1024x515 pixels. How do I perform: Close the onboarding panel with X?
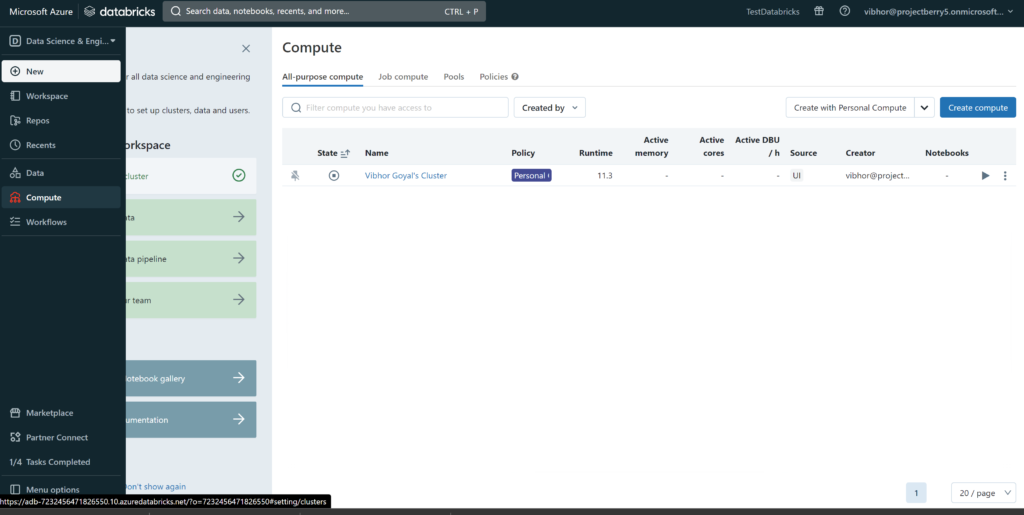click(246, 48)
